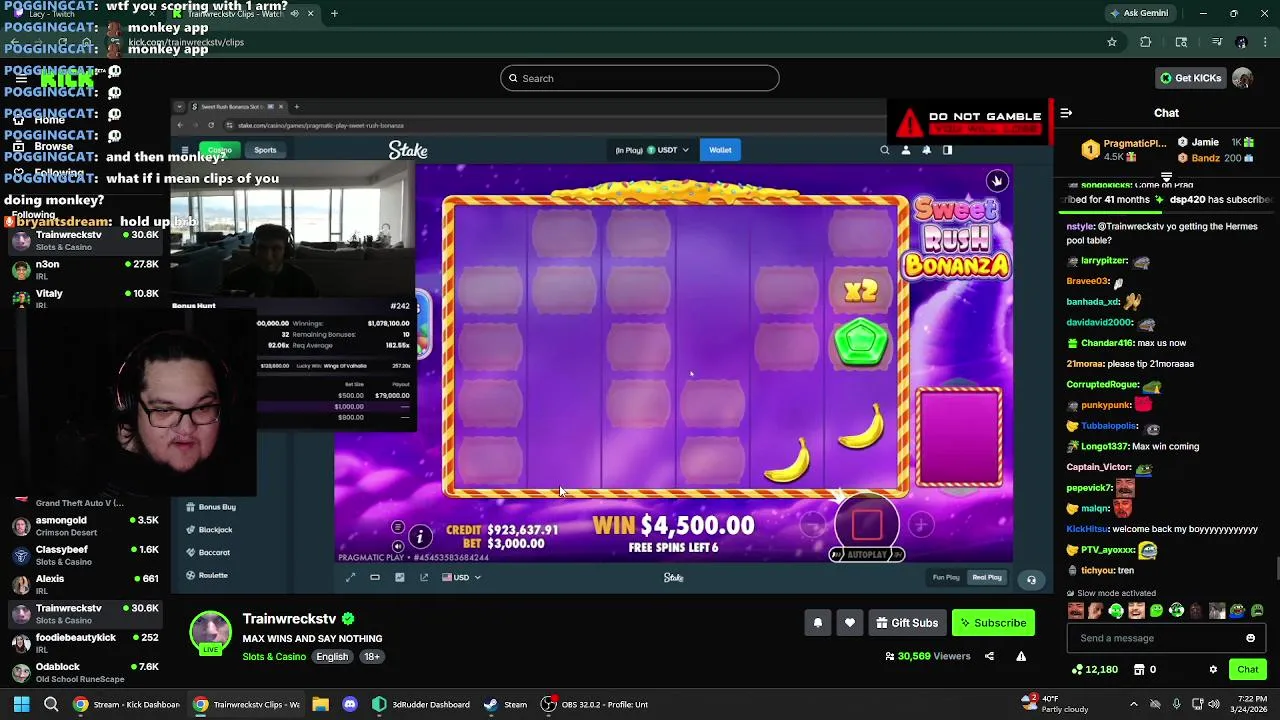Open Chrome extensions puzzle icon
This screenshot has width=1280, height=720.
click(1146, 42)
